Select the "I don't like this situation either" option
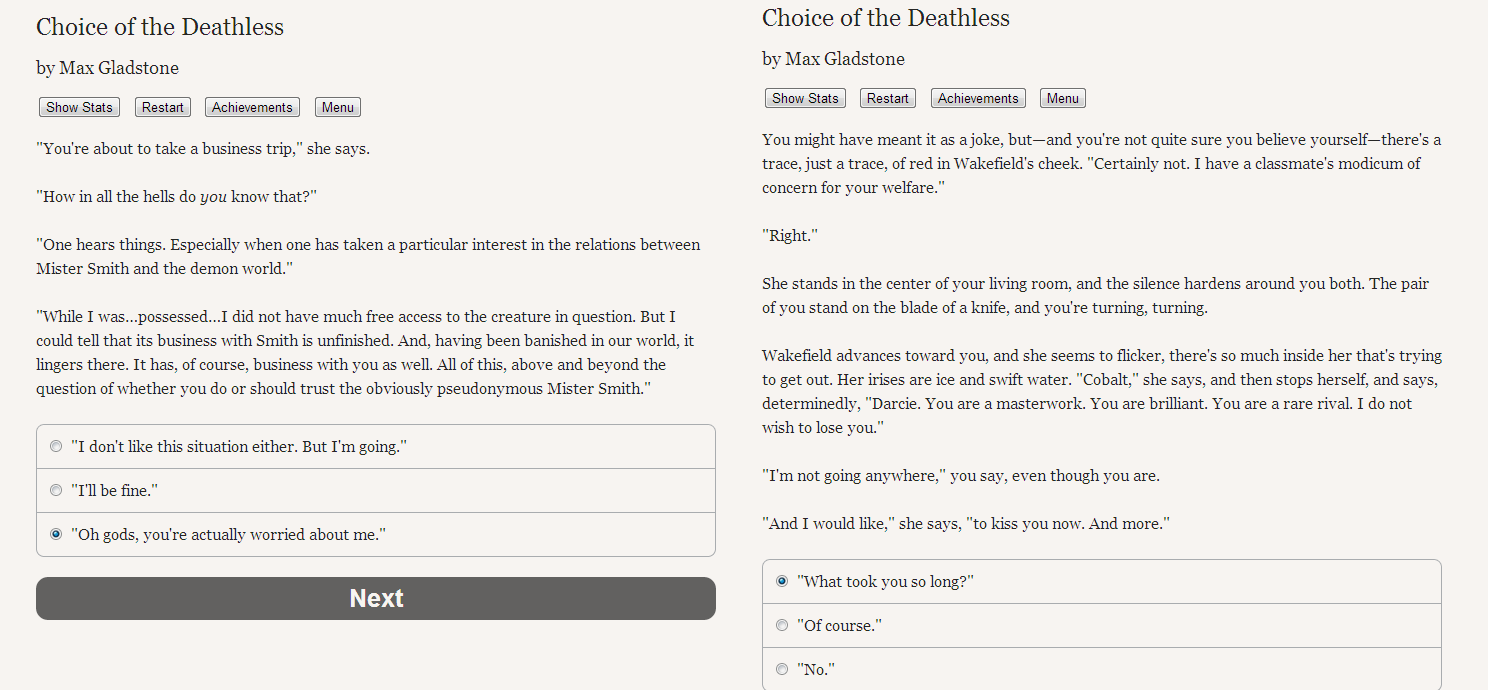 click(56, 447)
